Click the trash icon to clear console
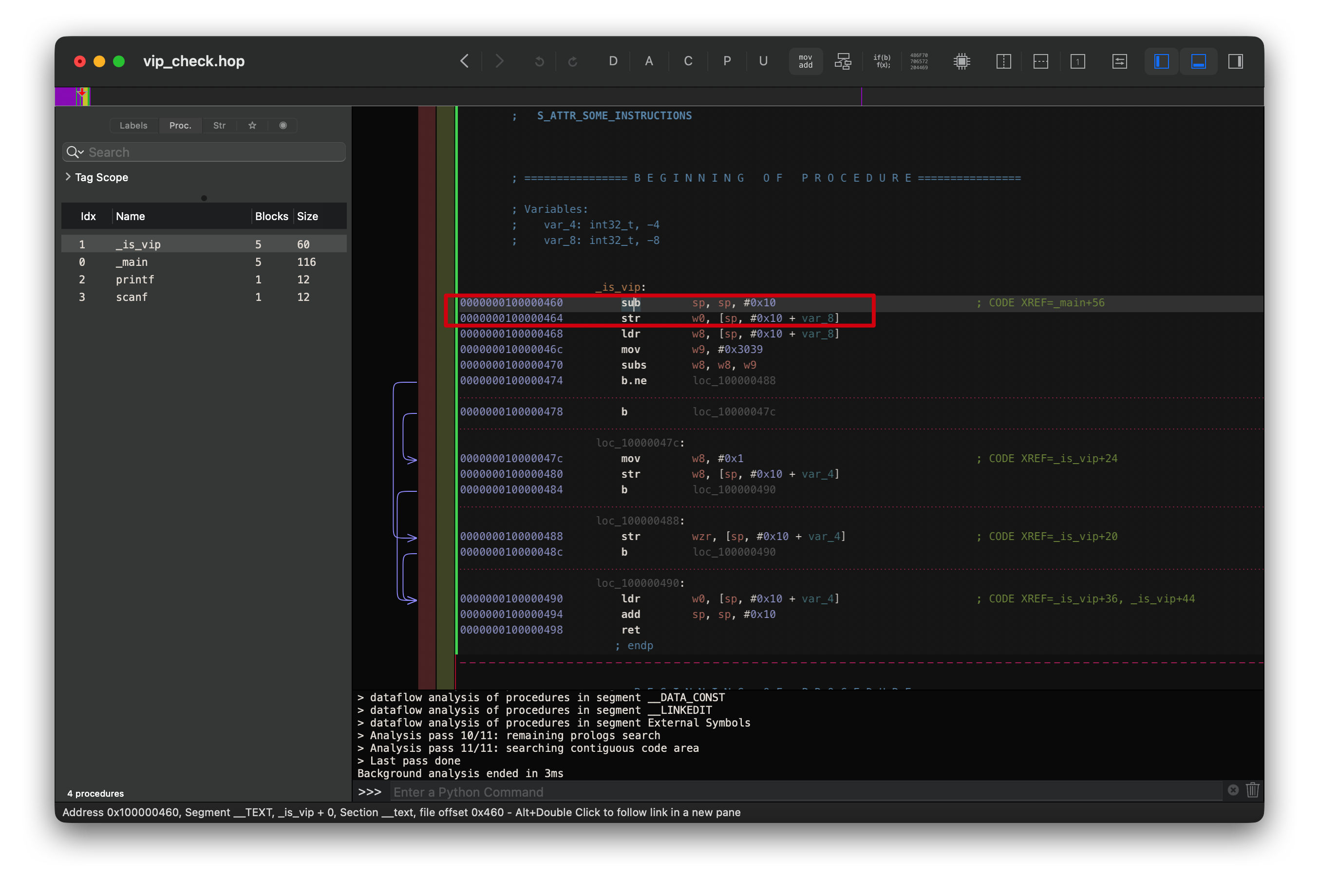This screenshot has width=1319, height=896. click(x=1253, y=790)
